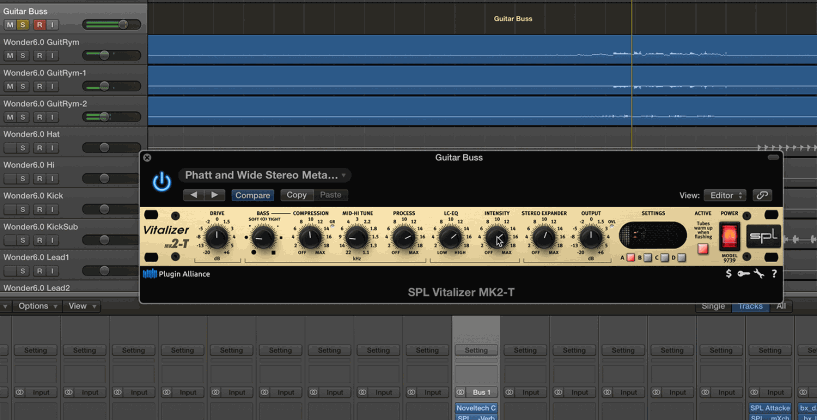The image size is (817, 420).
Task: Select the Wonder6.0 GuitRym-2 audio region
Action: [x=482, y=110]
